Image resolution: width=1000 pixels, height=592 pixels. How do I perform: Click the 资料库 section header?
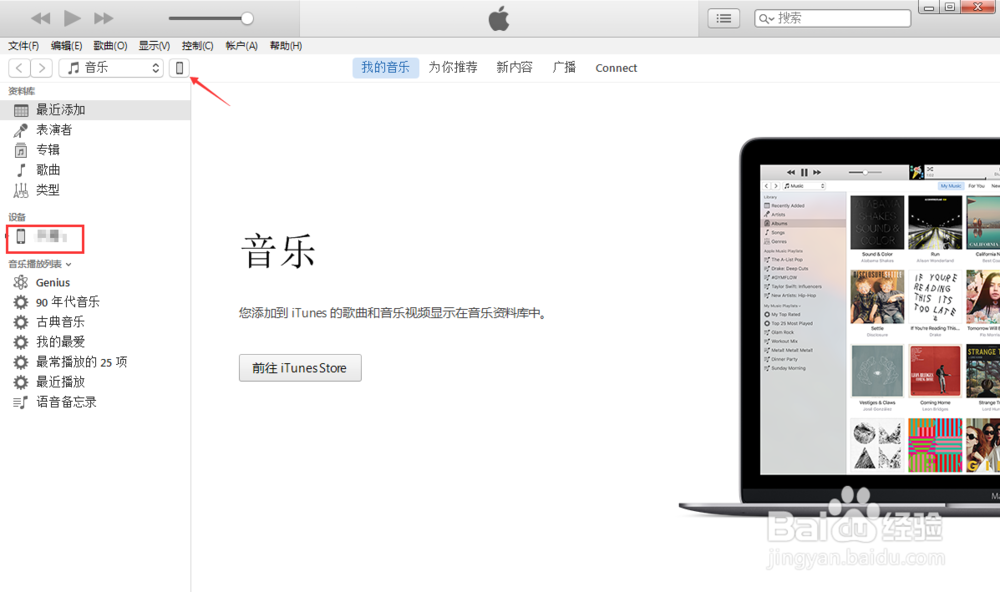tap(22, 91)
